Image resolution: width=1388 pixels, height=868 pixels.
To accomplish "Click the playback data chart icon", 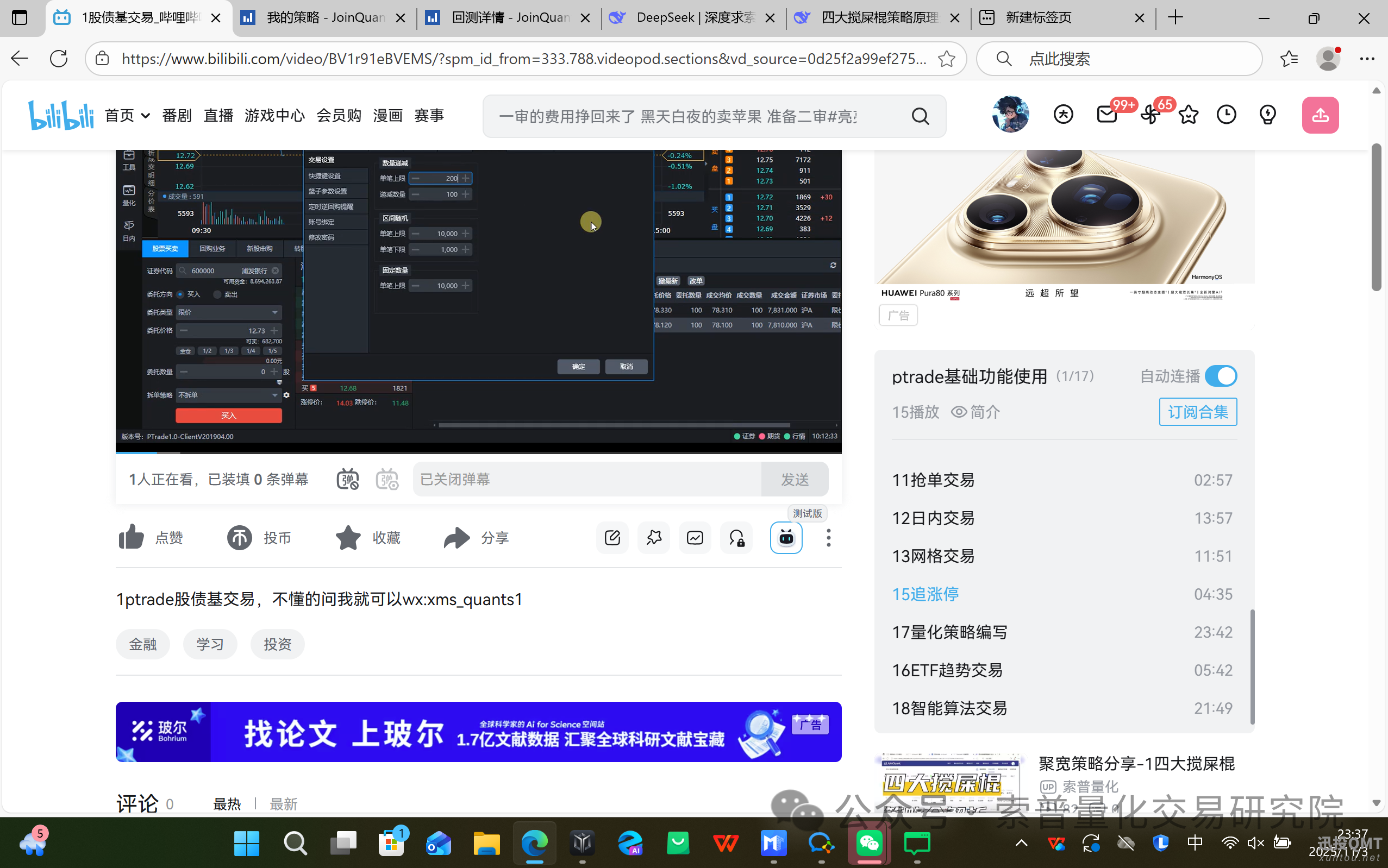I will (695, 537).
